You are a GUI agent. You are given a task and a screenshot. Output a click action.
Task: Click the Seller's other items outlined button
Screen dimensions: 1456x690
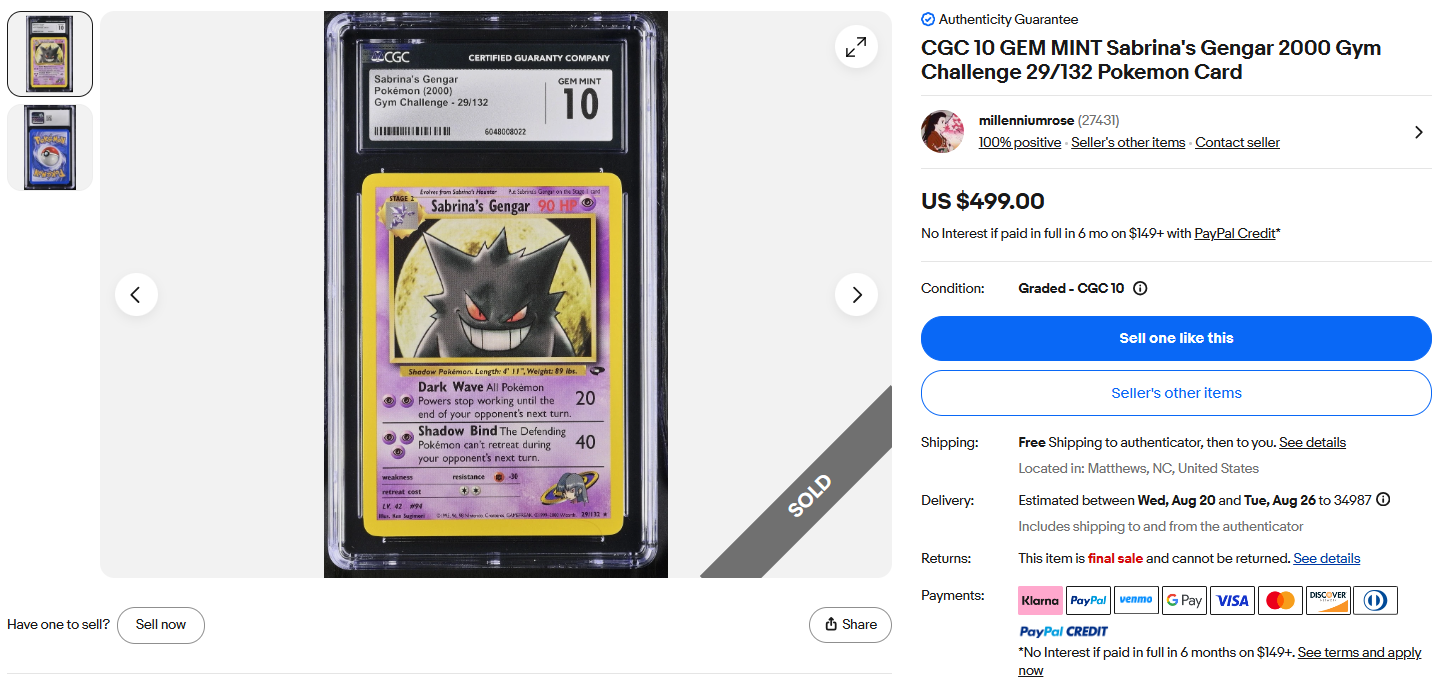coord(1176,393)
